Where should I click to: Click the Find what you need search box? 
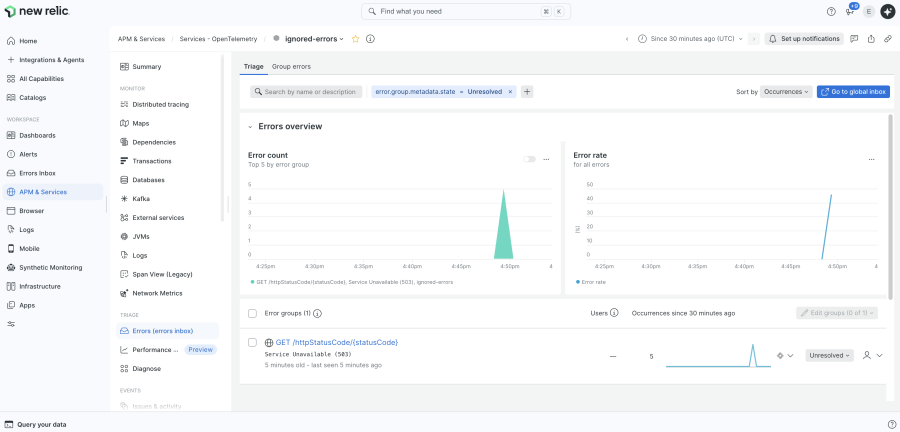tap(465, 11)
